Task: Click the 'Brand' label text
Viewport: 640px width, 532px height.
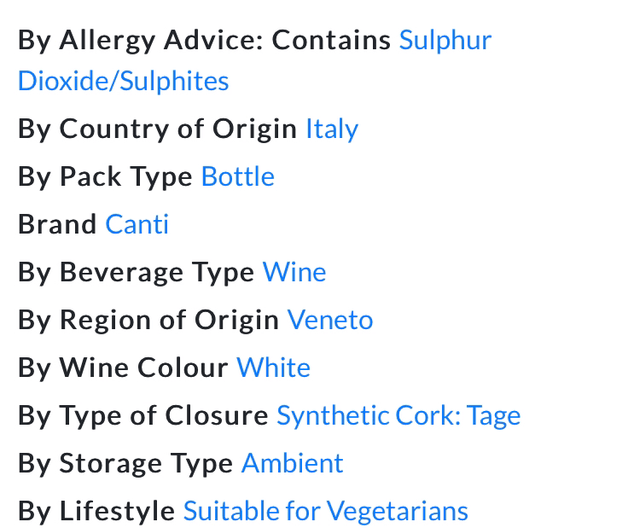Action: (57, 225)
